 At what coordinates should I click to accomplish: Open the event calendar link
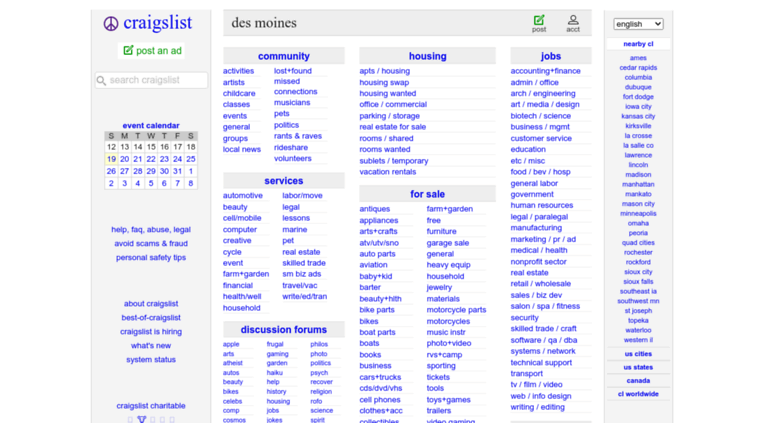pyautogui.click(x=151, y=125)
